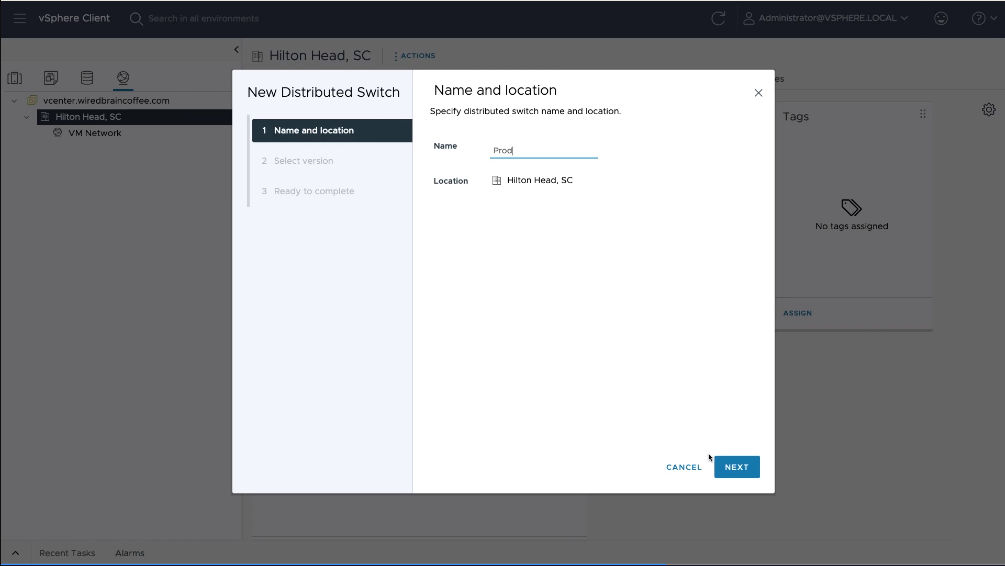Click the switch Name input field
1005x566 pixels.
tap(543, 150)
